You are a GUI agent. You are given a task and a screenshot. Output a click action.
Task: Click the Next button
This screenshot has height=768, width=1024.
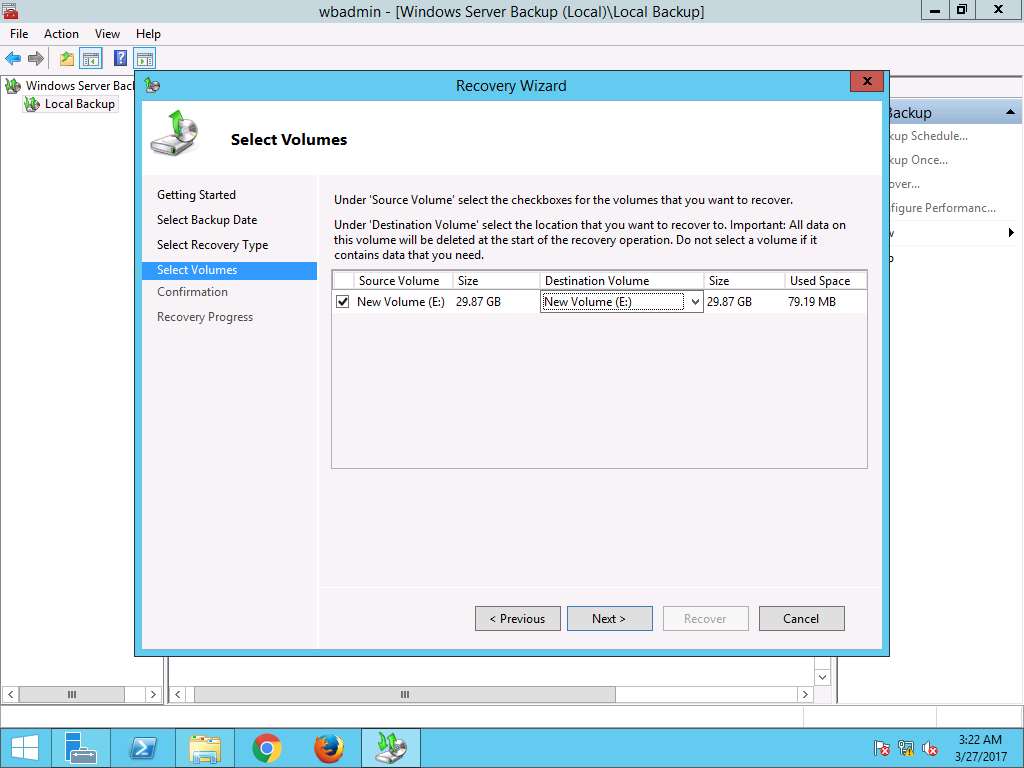609,618
